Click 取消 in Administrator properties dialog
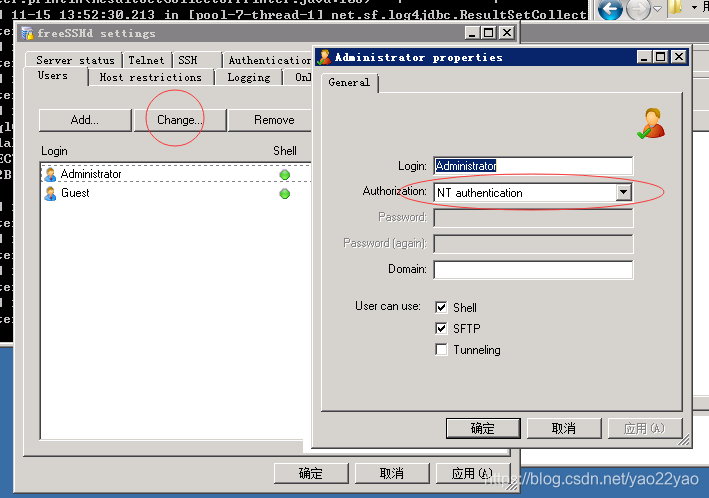This screenshot has height=498, width=709. click(x=564, y=428)
